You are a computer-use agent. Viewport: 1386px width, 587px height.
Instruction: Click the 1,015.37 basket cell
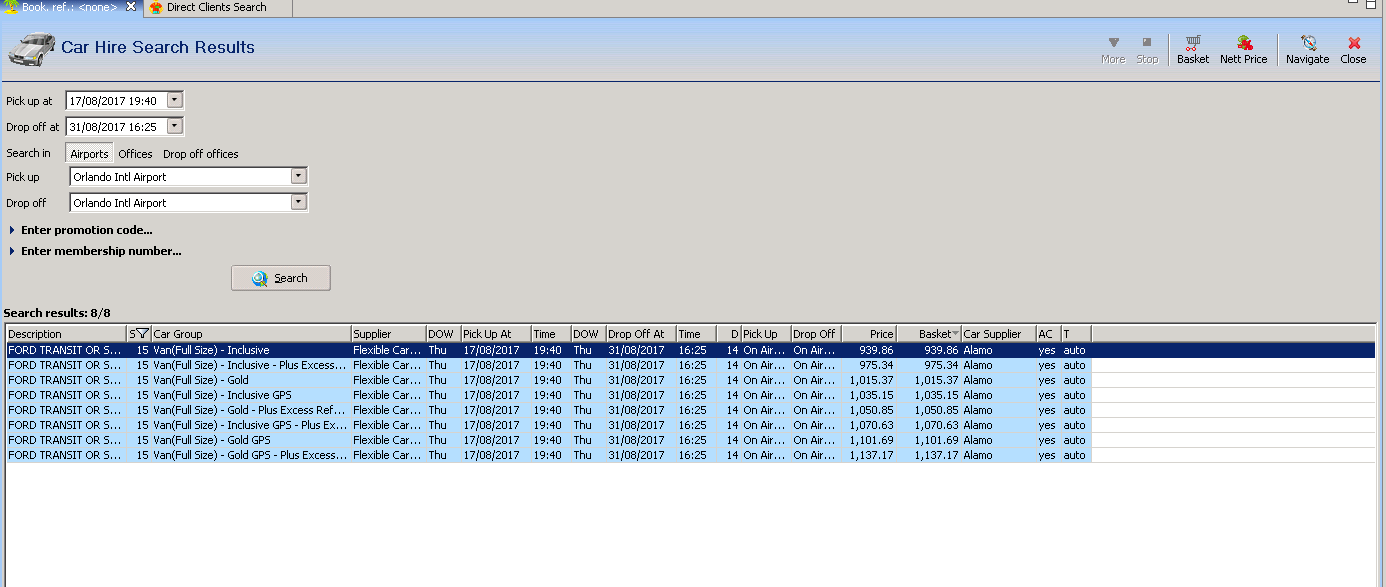(929, 380)
